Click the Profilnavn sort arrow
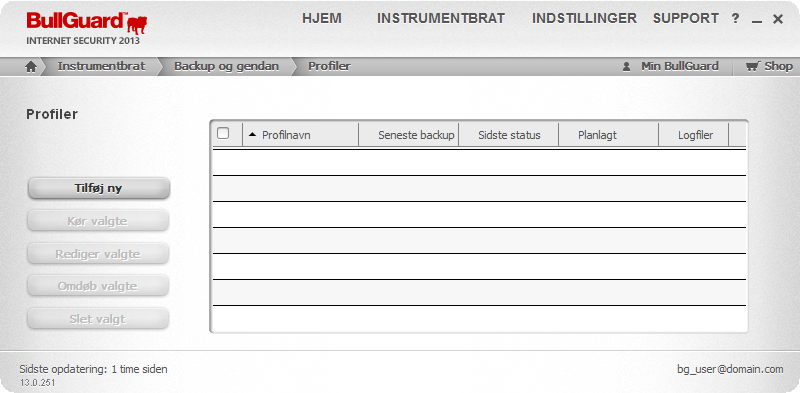 252,135
